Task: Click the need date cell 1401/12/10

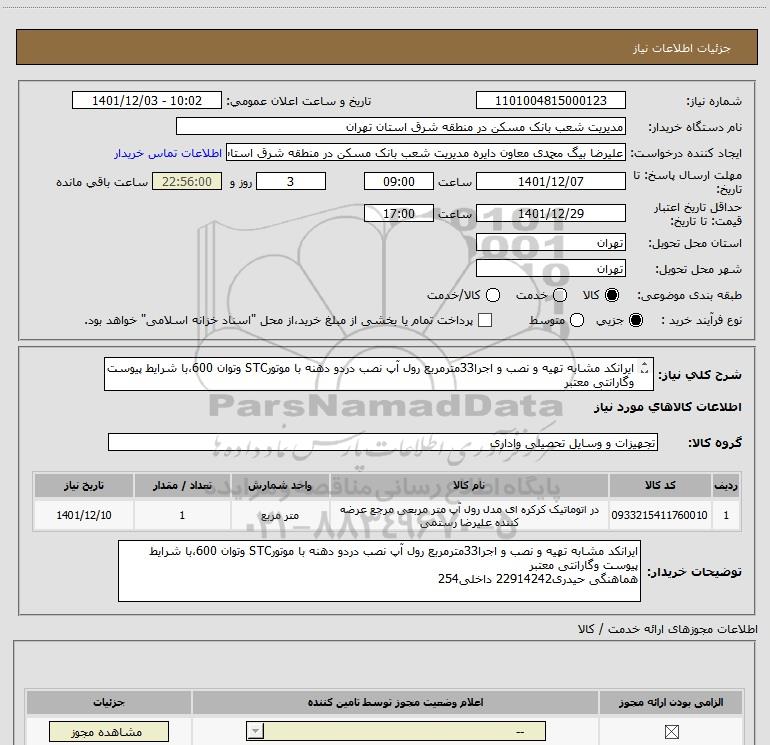Action: coord(83,515)
